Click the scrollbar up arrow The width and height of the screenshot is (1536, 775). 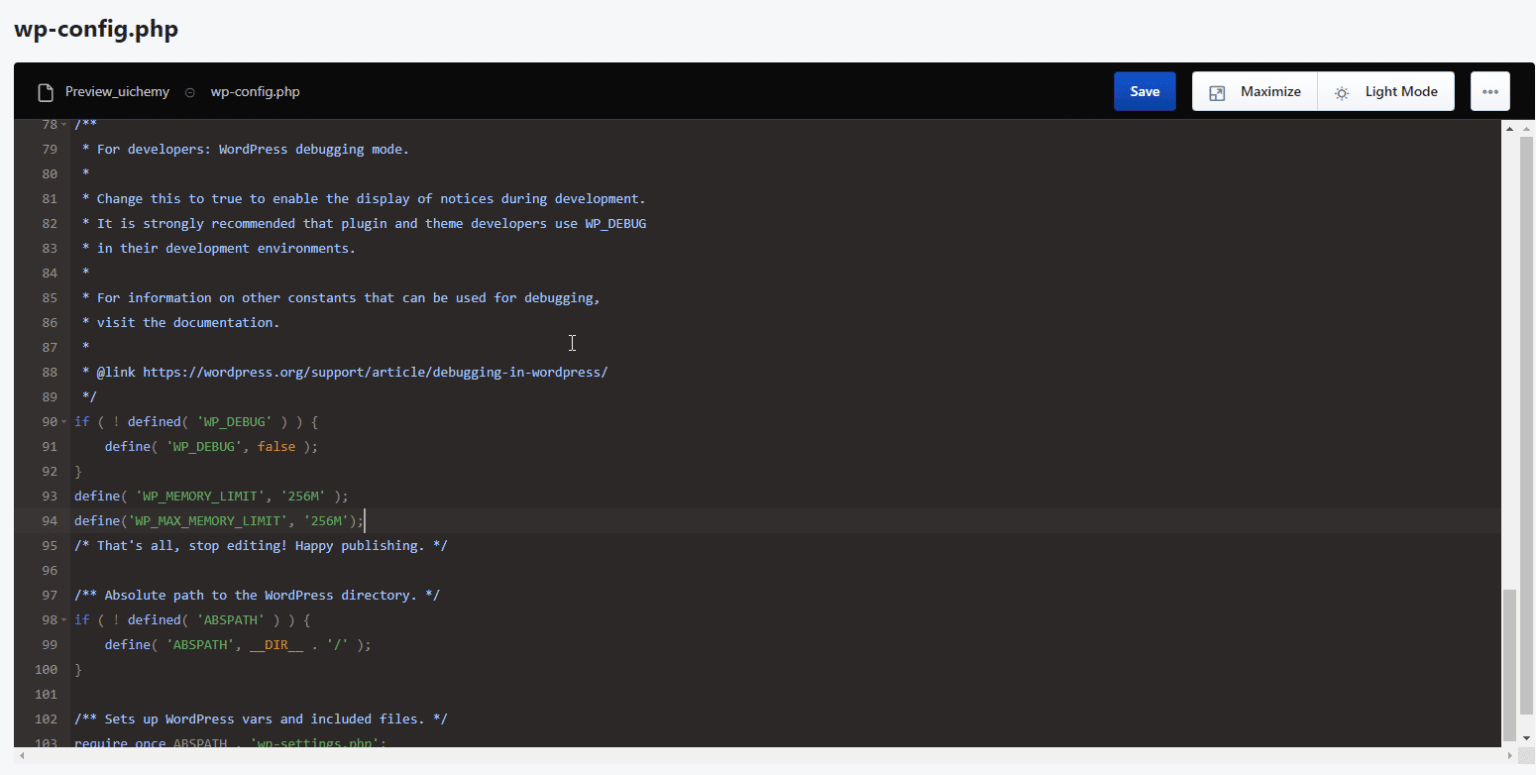(1511, 128)
